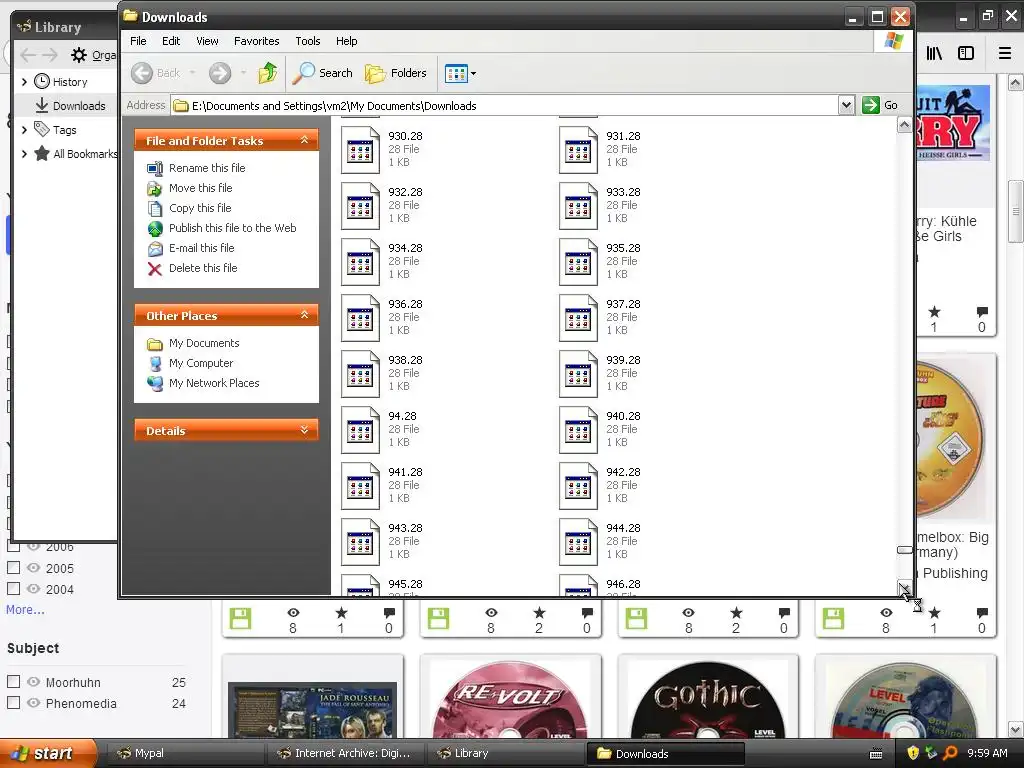Toggle the Folders pane button
The height and width of the screenshot is (768, 1024).
(396, 73)
